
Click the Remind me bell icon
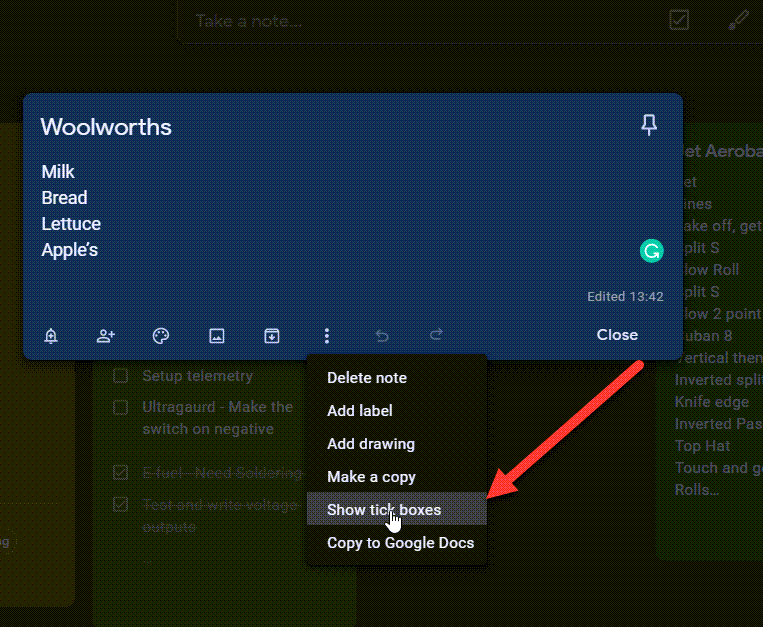(51, 336)
